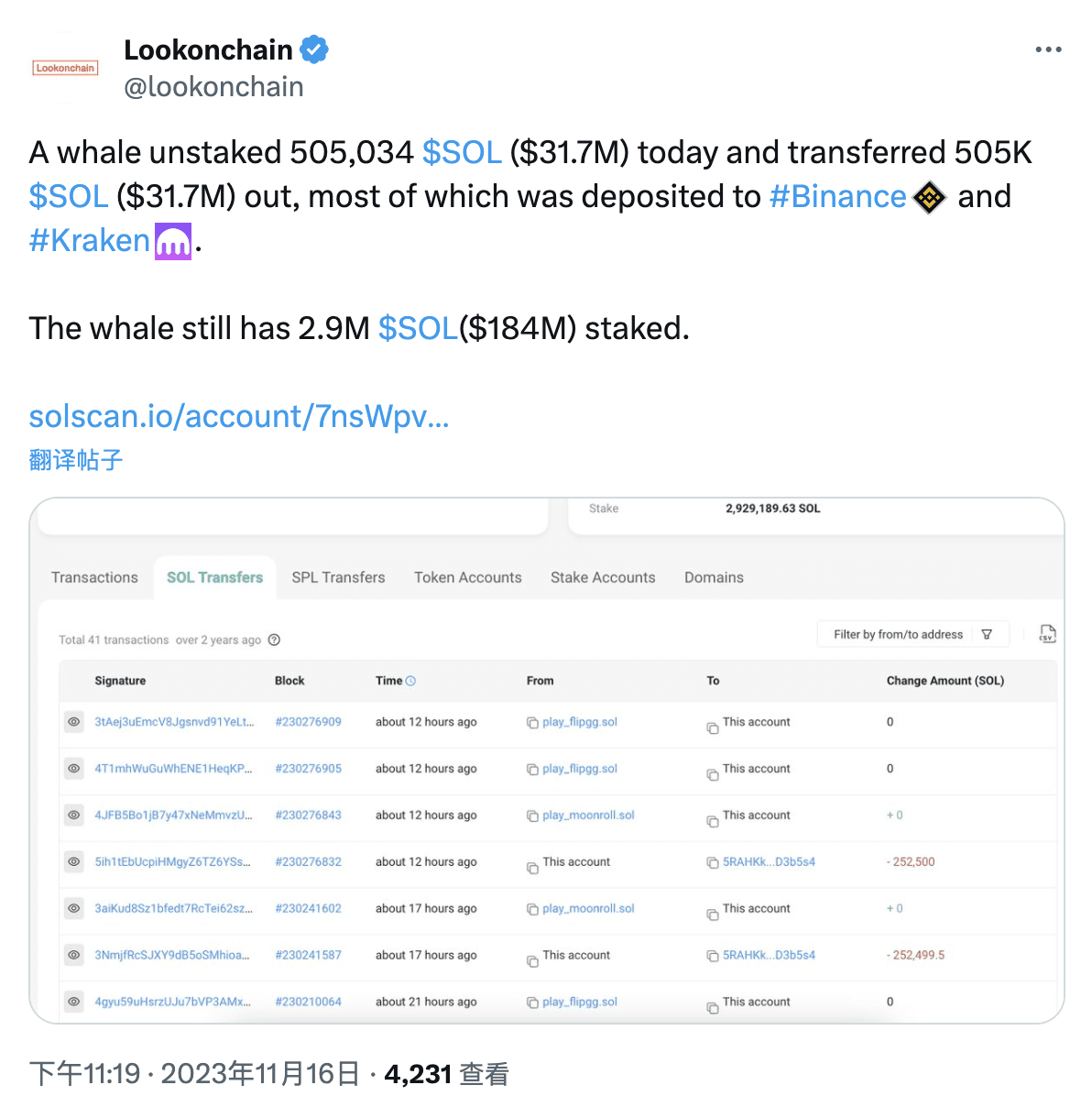Select the Domains tab
The width and height of the screenshot is (1092, 1107).
(x=714, y=577)
